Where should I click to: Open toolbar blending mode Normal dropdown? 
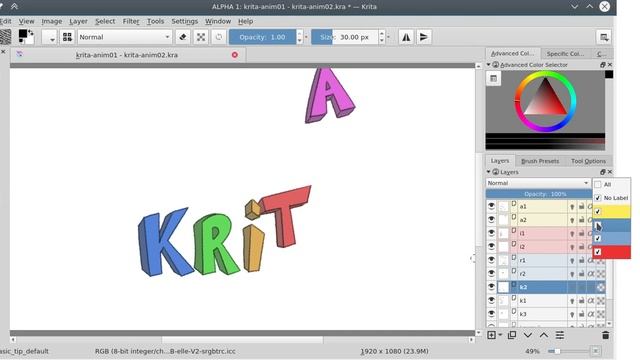tap(124, 37)
